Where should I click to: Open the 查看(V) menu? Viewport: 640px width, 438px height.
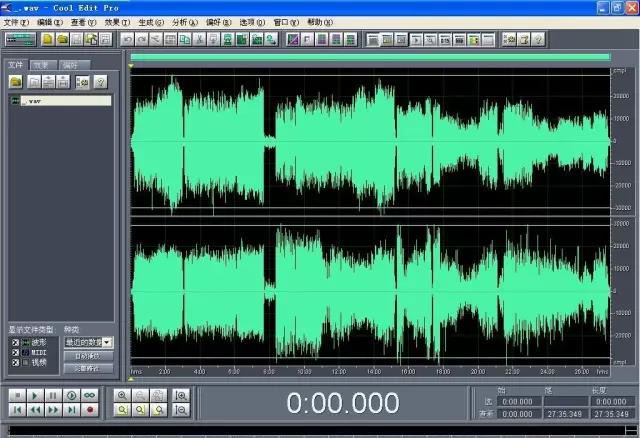pyautogui.click(x=83, y=22)
